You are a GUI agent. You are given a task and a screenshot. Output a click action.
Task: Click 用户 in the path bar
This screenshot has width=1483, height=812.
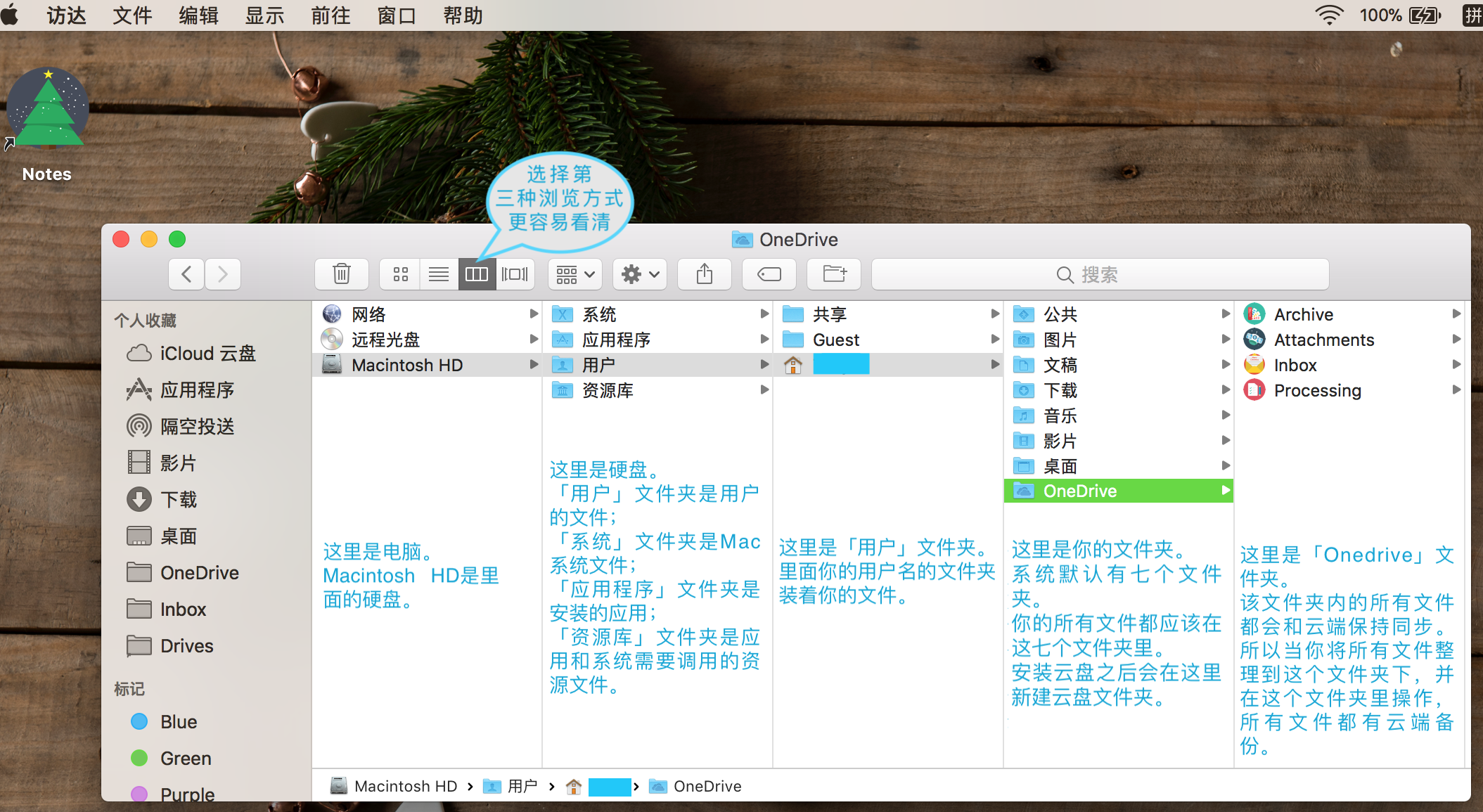click(511, 786)
